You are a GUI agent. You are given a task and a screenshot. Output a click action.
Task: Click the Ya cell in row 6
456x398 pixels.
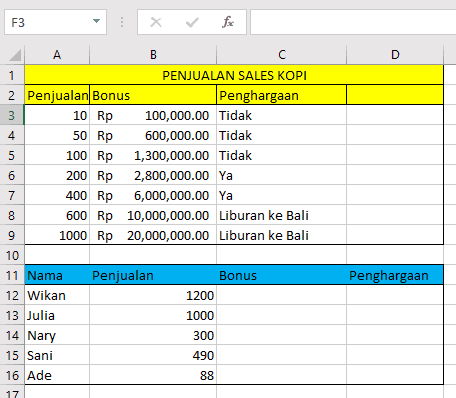pos(282,175)
